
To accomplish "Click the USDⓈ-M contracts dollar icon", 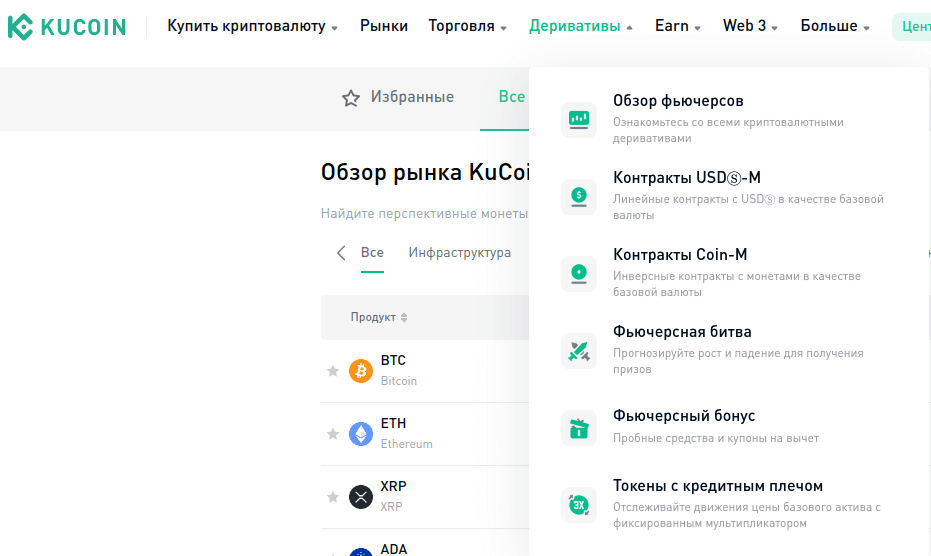I will click(x=578, y=196).
